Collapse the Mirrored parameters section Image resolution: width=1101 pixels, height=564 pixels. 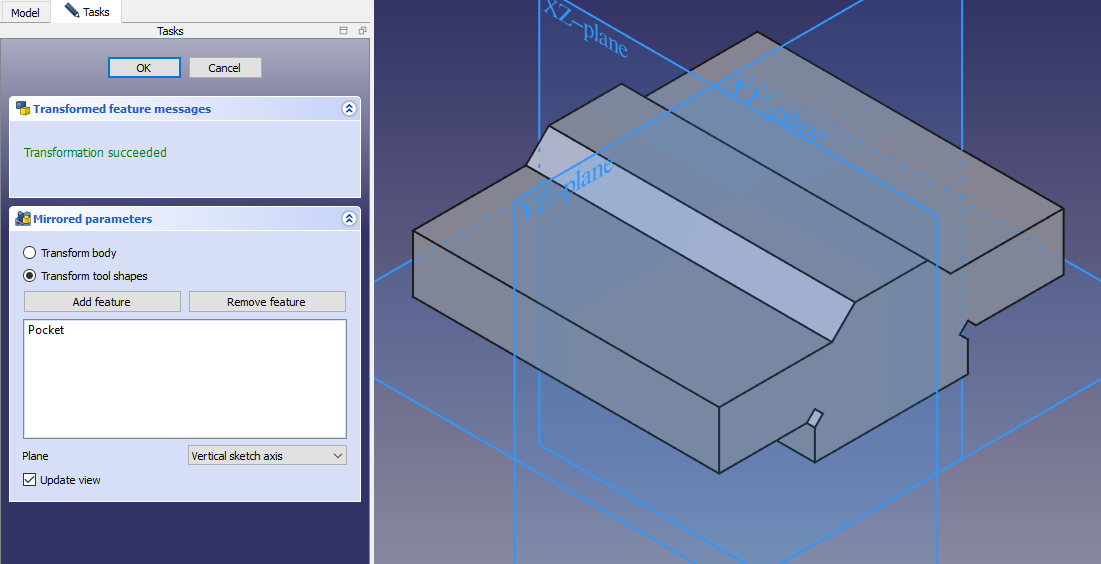[x=348, y=219]
